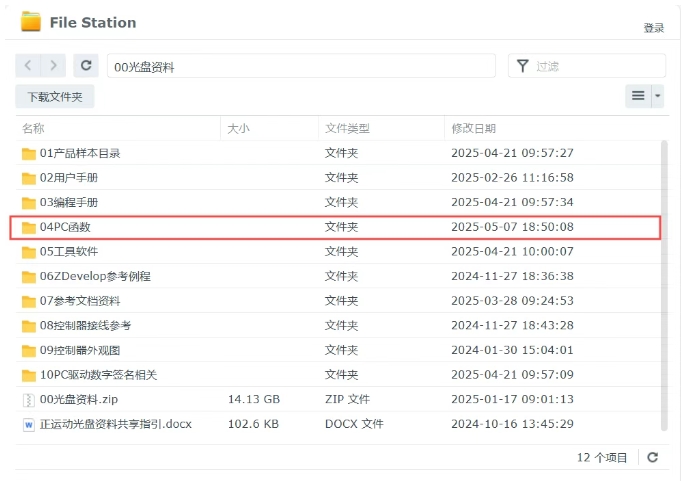The width and height of the screenshot is (681, 481).
Task: Go forward with the right arrow button
Action: tap(53, 66)
